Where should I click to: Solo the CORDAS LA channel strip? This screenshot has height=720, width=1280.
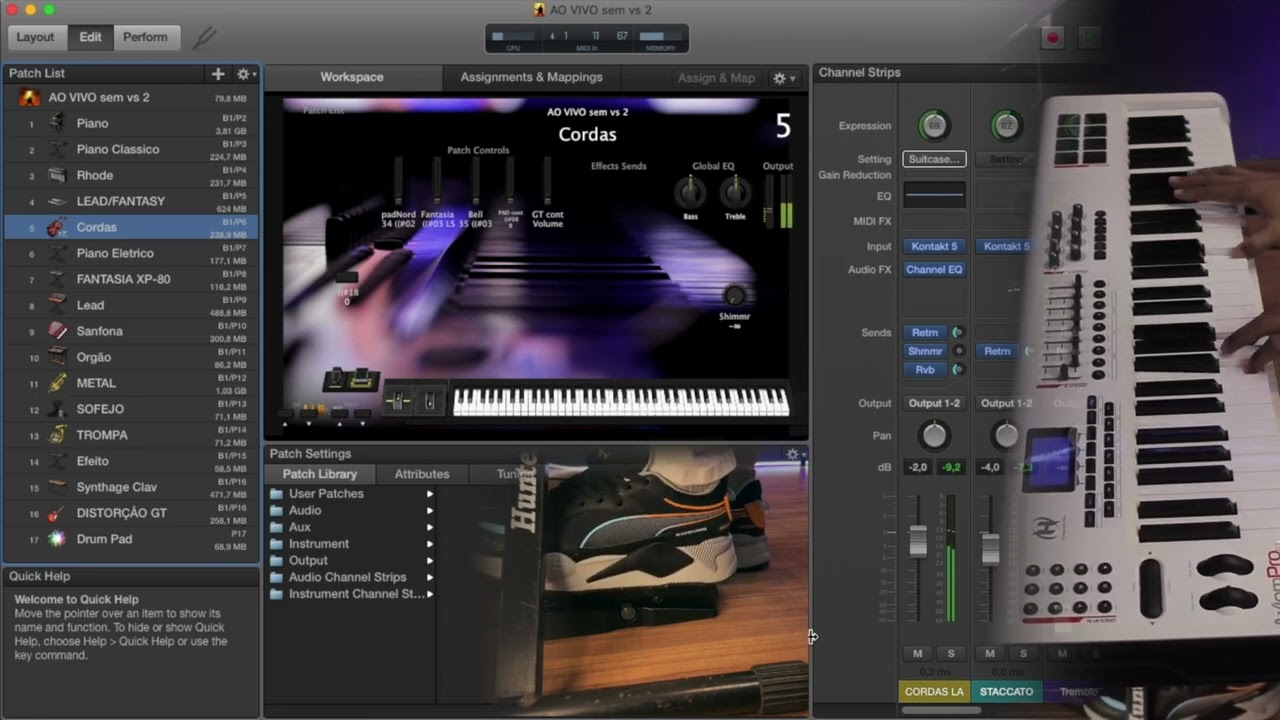[950, 653]
